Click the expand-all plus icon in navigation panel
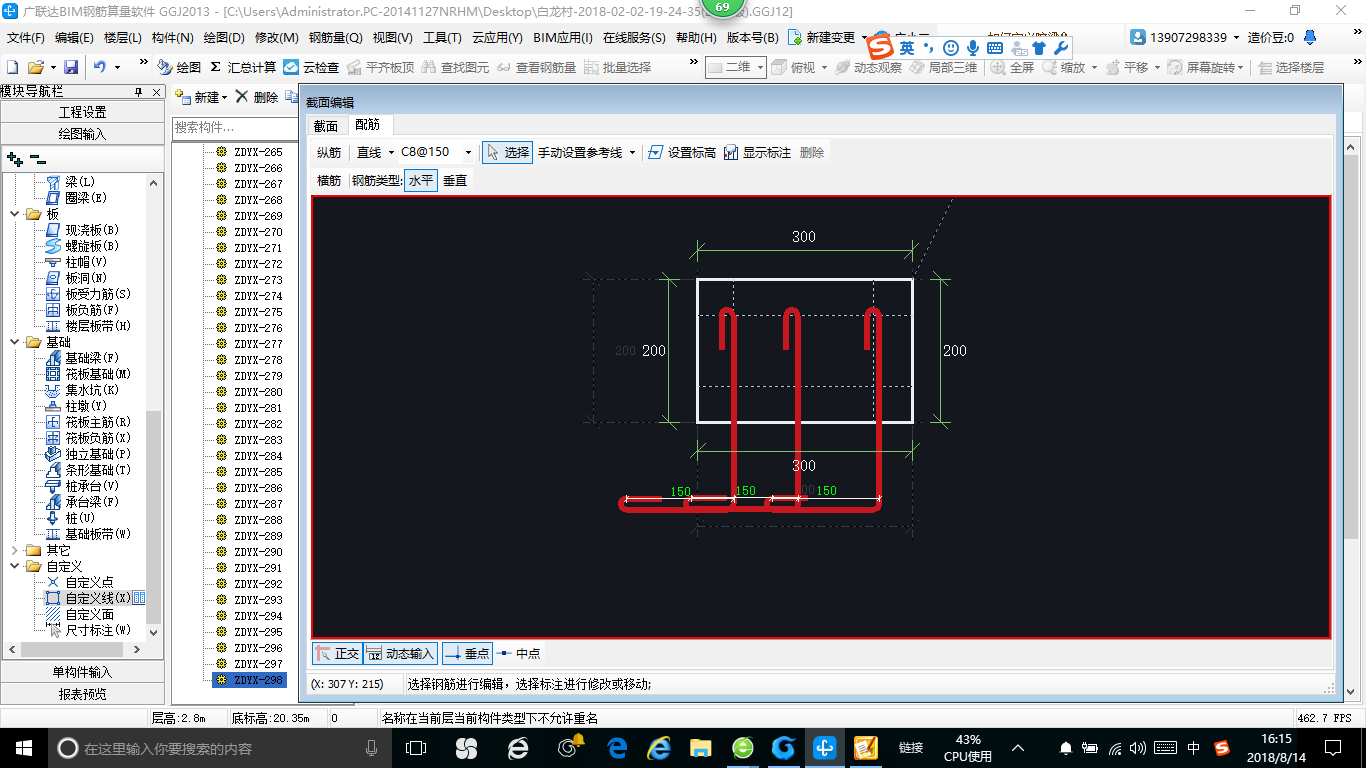 pos(14,159)
